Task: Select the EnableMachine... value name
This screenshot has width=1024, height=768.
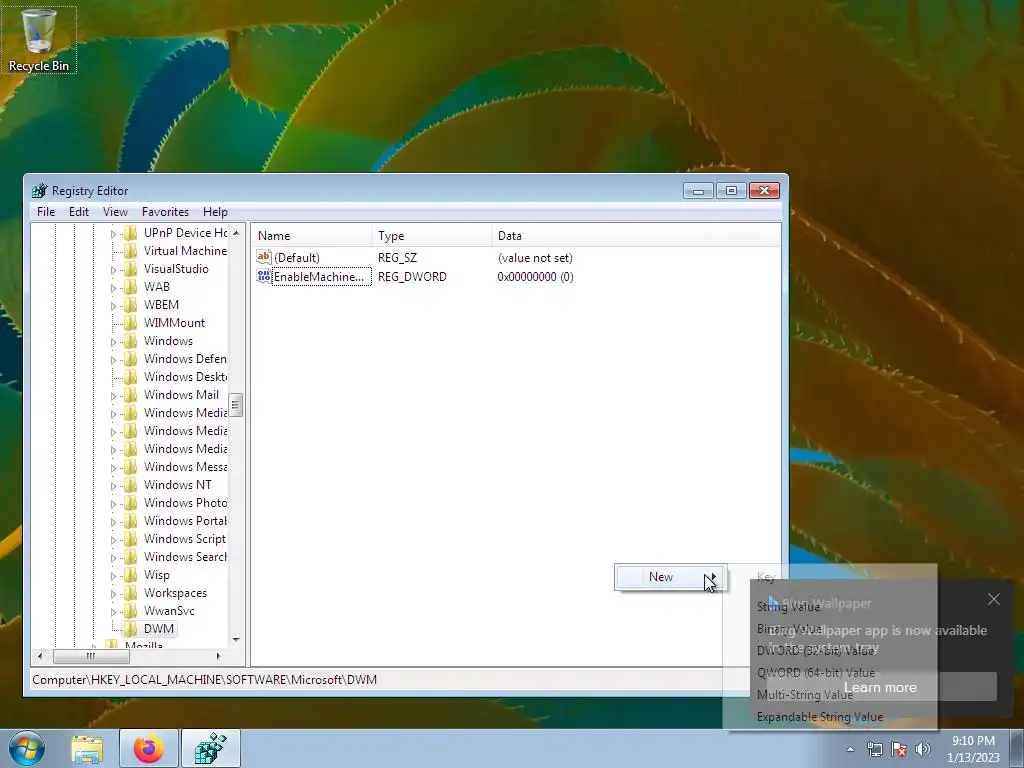Action: (321, 276)
